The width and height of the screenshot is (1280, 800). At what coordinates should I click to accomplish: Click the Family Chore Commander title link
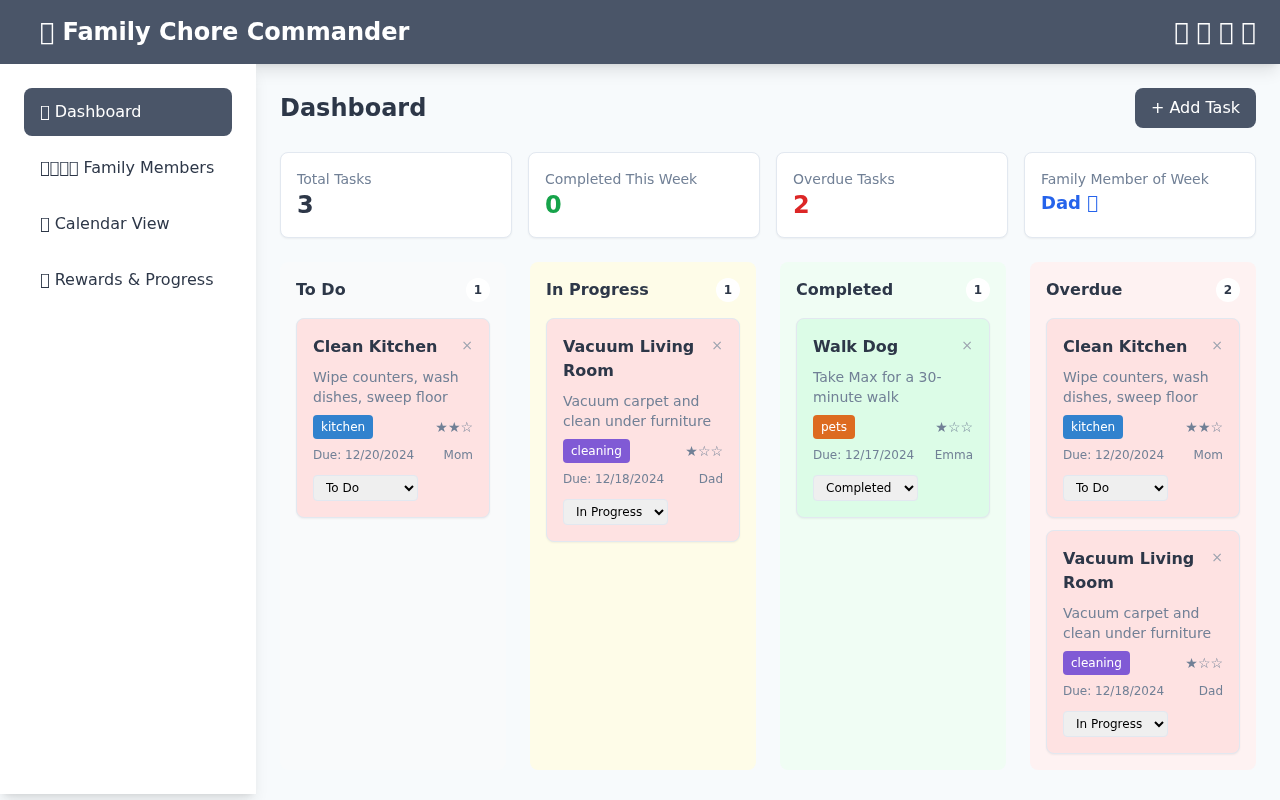pyautogui.click(x=224, y=31)
